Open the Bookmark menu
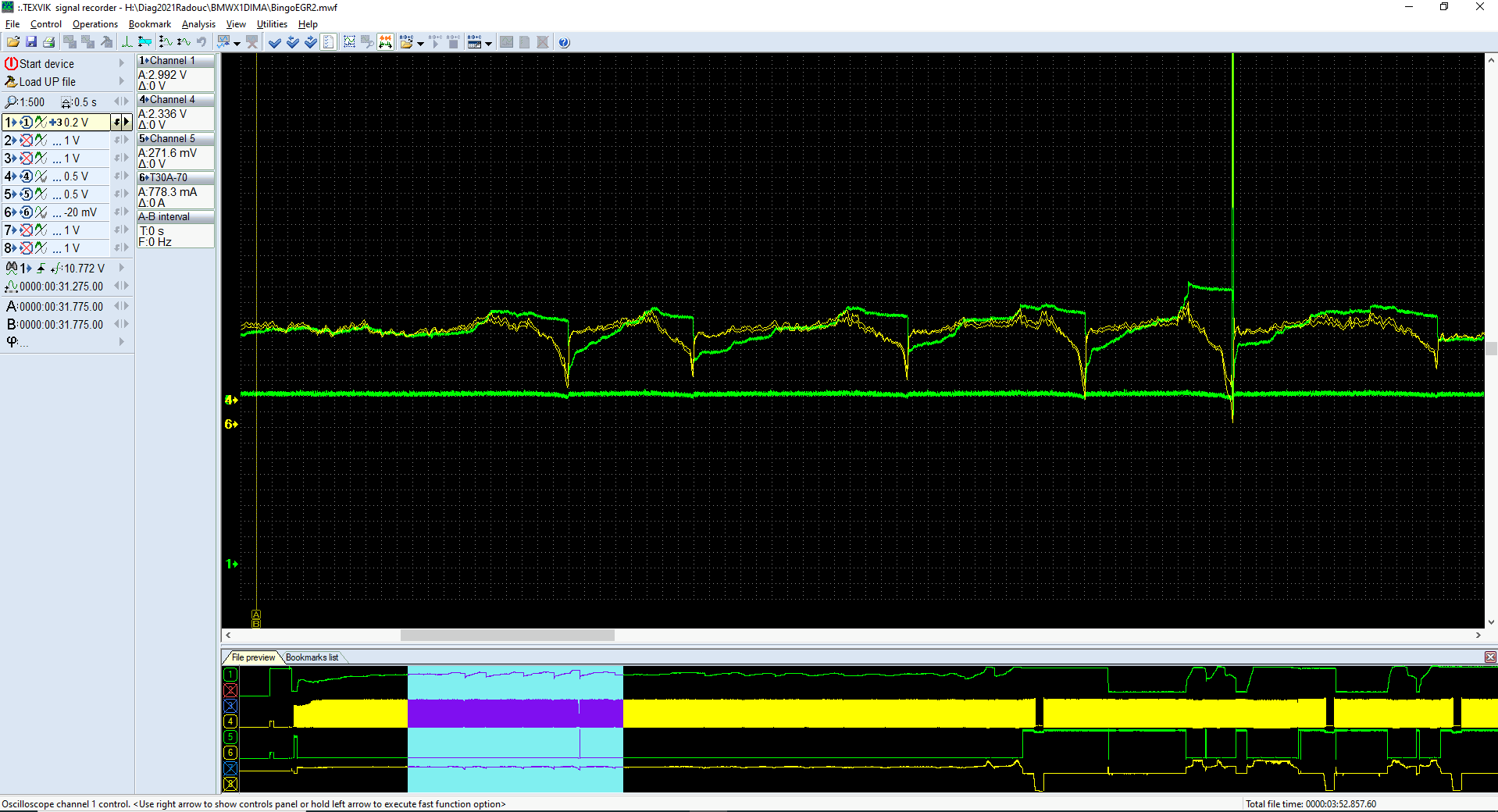1498x812 pixels. pos(150,24)
